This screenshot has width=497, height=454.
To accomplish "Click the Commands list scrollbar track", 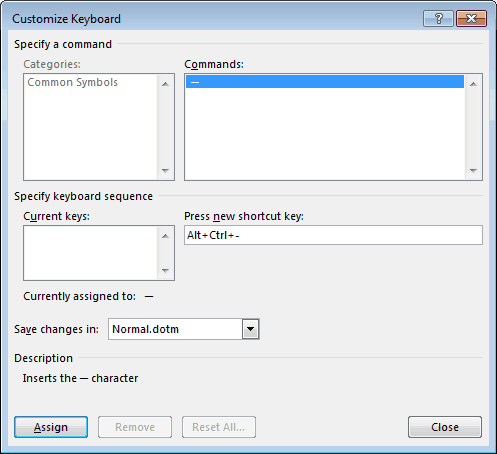I will pyautogui.click(x=473, y=127).
